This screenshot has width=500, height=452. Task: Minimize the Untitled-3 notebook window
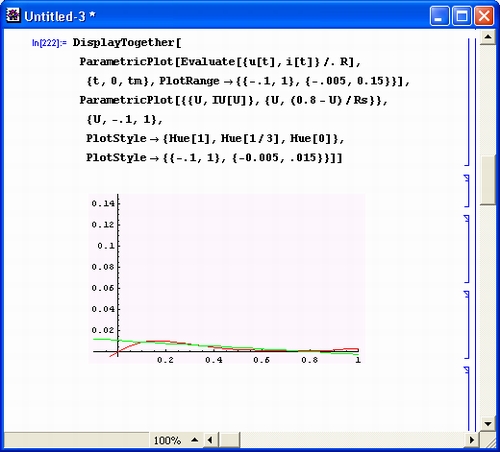439,16
